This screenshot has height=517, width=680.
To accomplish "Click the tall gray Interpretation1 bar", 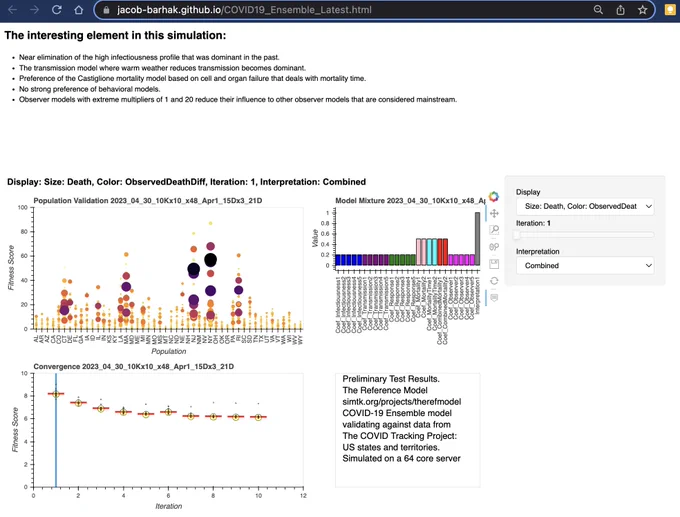I will (x=477, y=239).
